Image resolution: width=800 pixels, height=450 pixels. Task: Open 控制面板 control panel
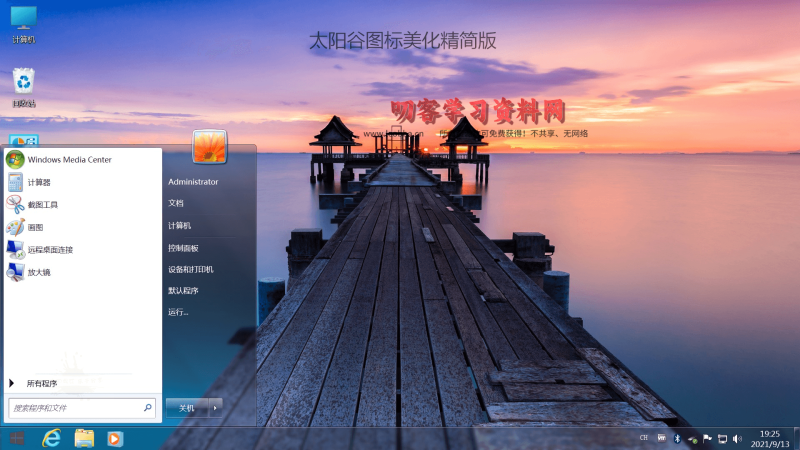coord(183,248)
